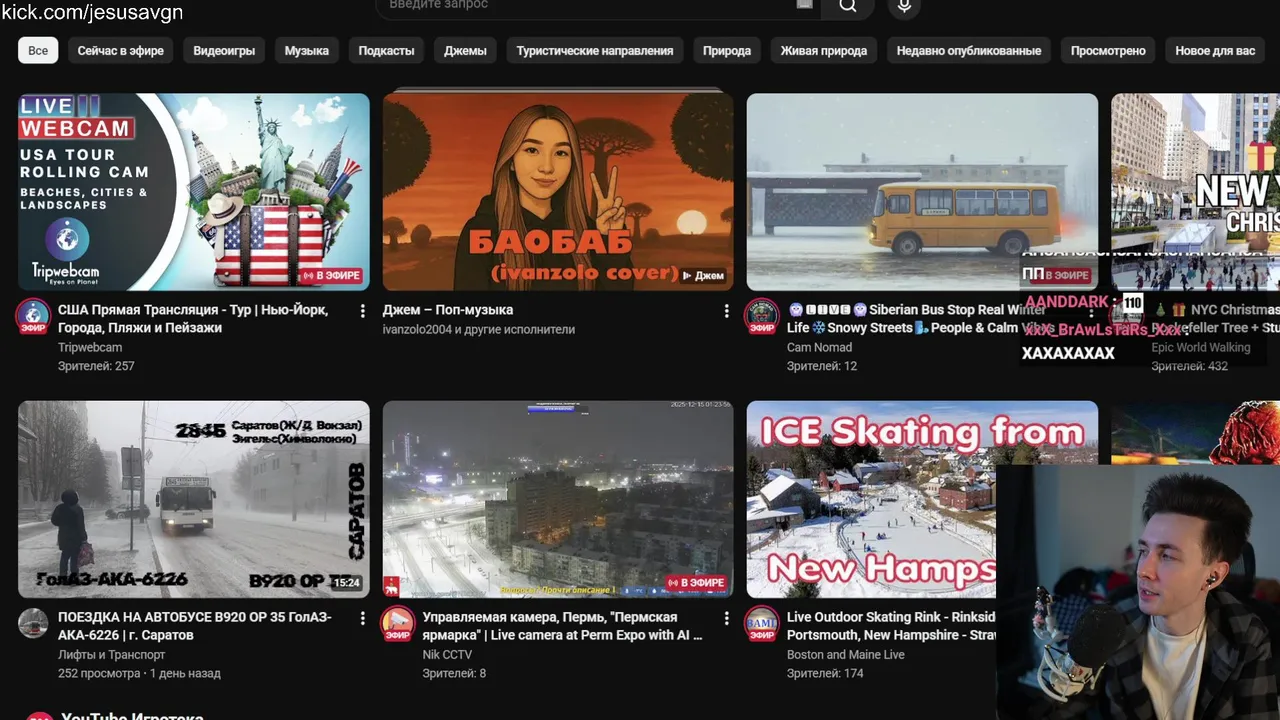This screenshot has width=1280, height=720.
Task: Select the Сейчас в эфире filter chip
Action: coord(121,50)
